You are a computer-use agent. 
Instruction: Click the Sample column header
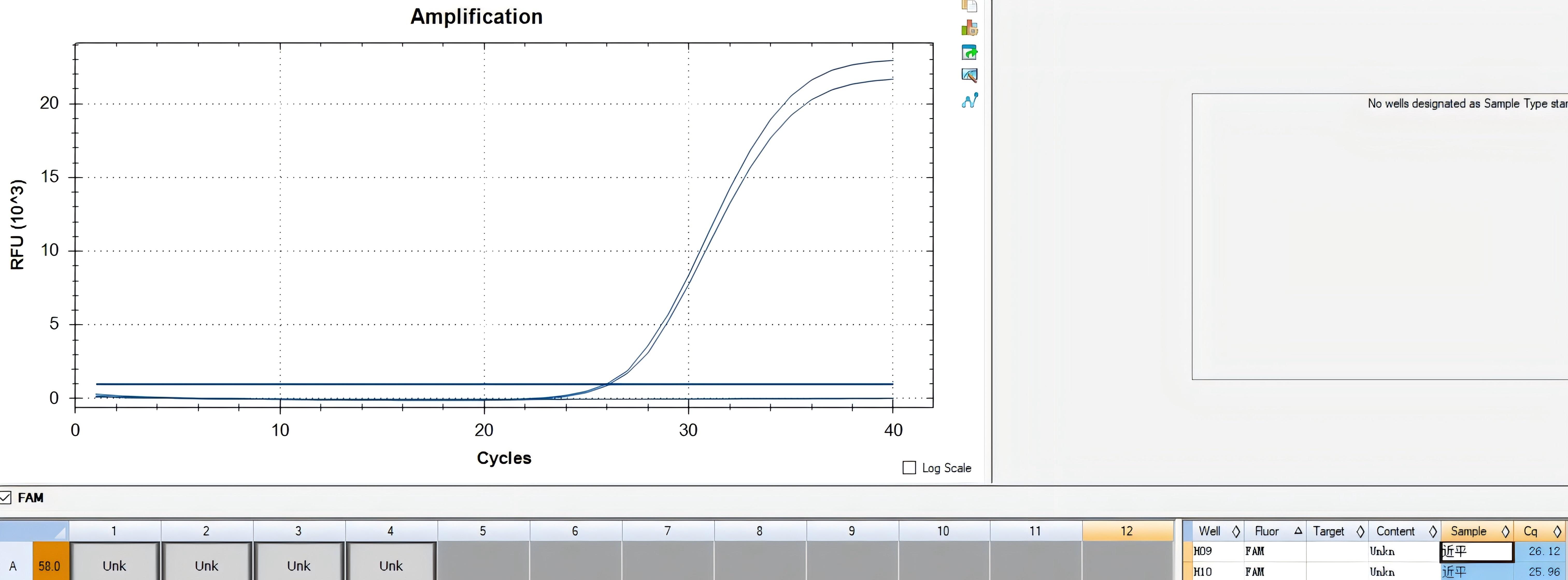point(1477,531)
